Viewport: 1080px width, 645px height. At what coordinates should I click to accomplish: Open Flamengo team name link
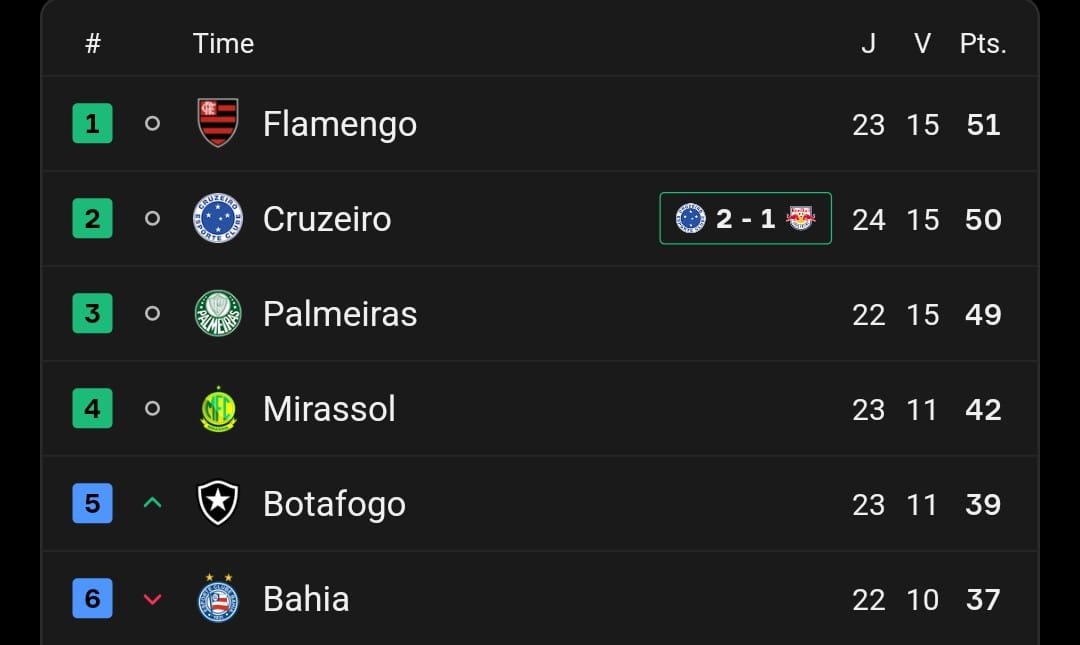pos(340,124)
